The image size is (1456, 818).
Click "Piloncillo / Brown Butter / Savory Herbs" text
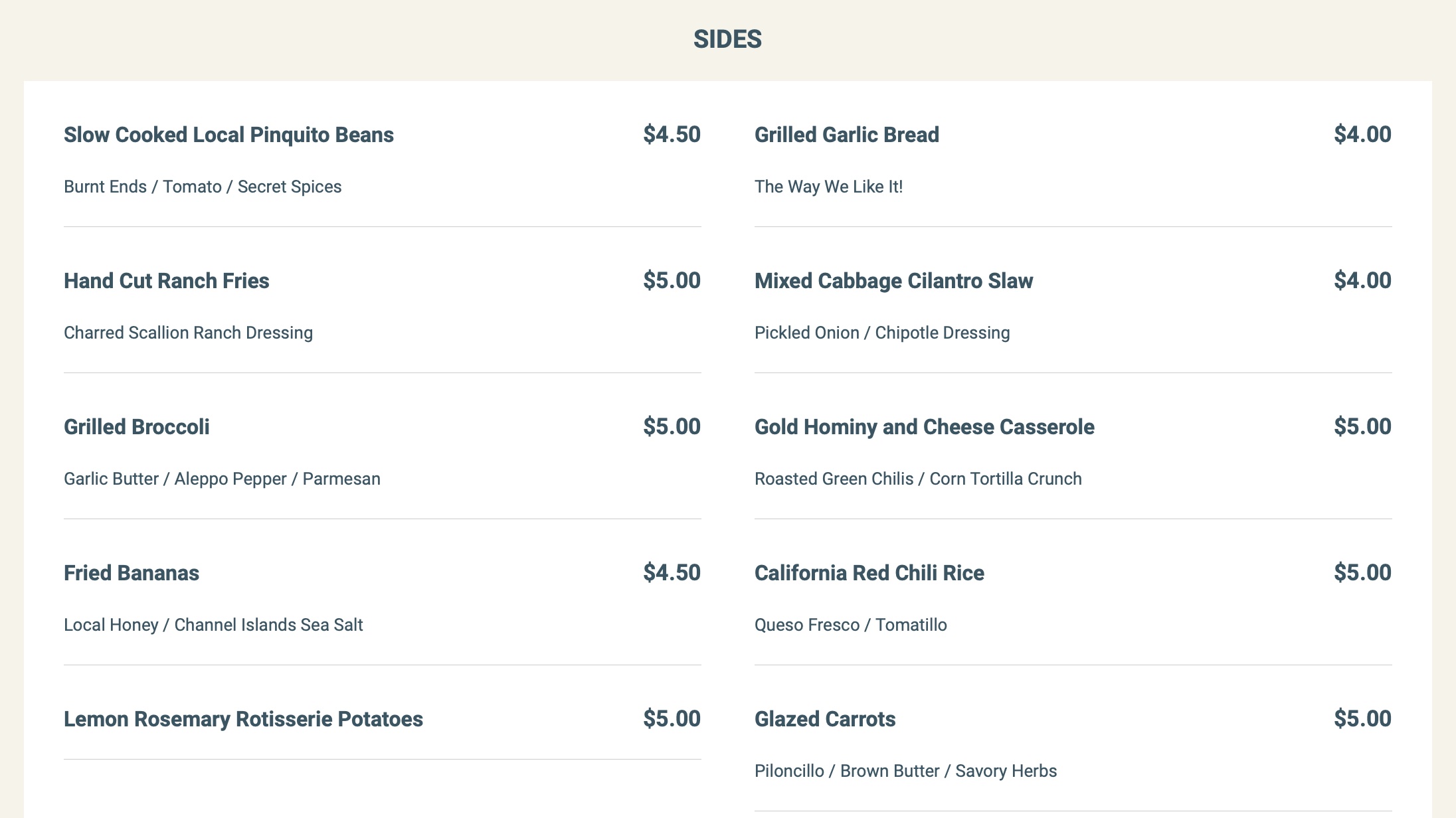point(905,771)
